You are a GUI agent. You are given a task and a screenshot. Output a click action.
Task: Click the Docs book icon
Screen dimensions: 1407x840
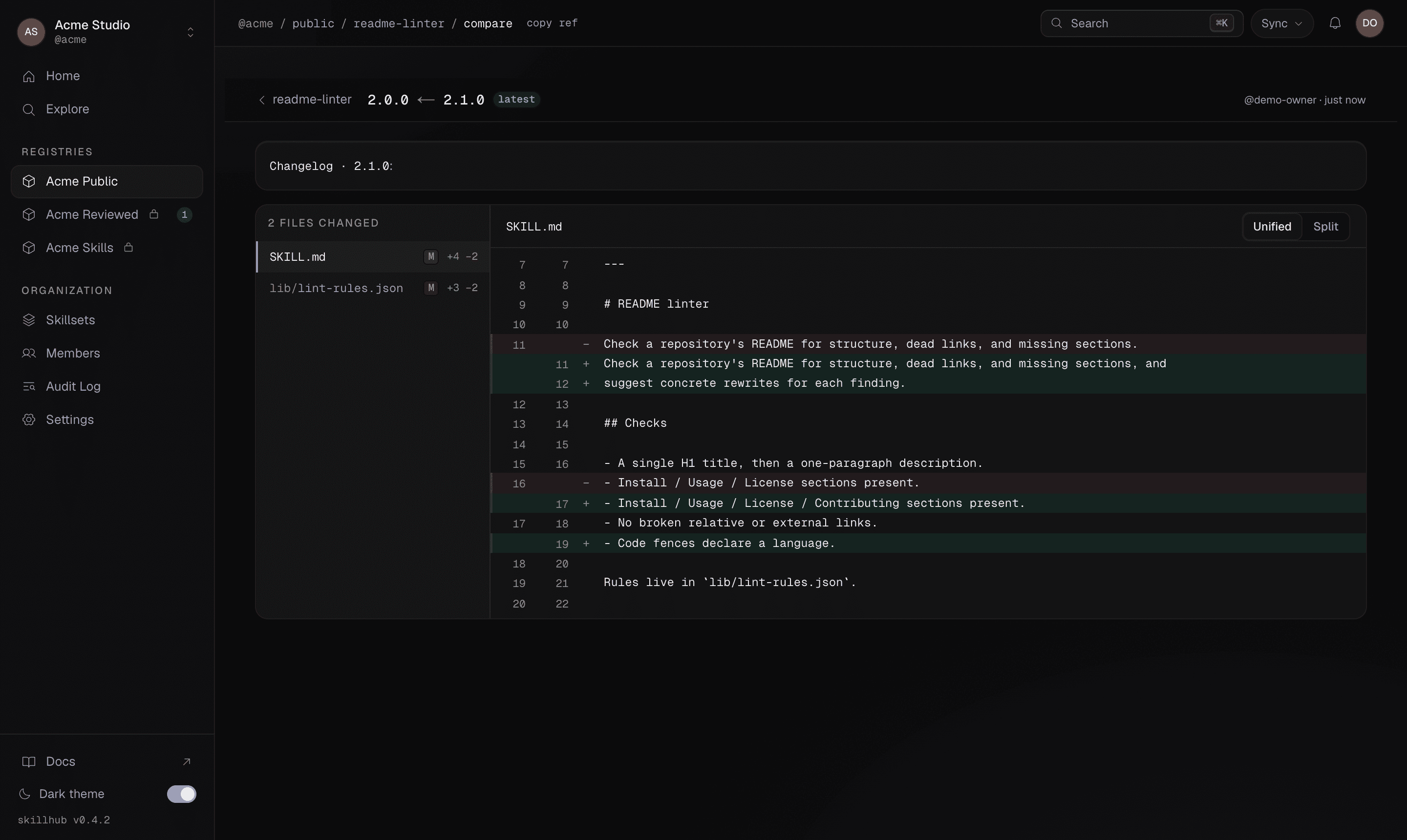click(29, 761)
